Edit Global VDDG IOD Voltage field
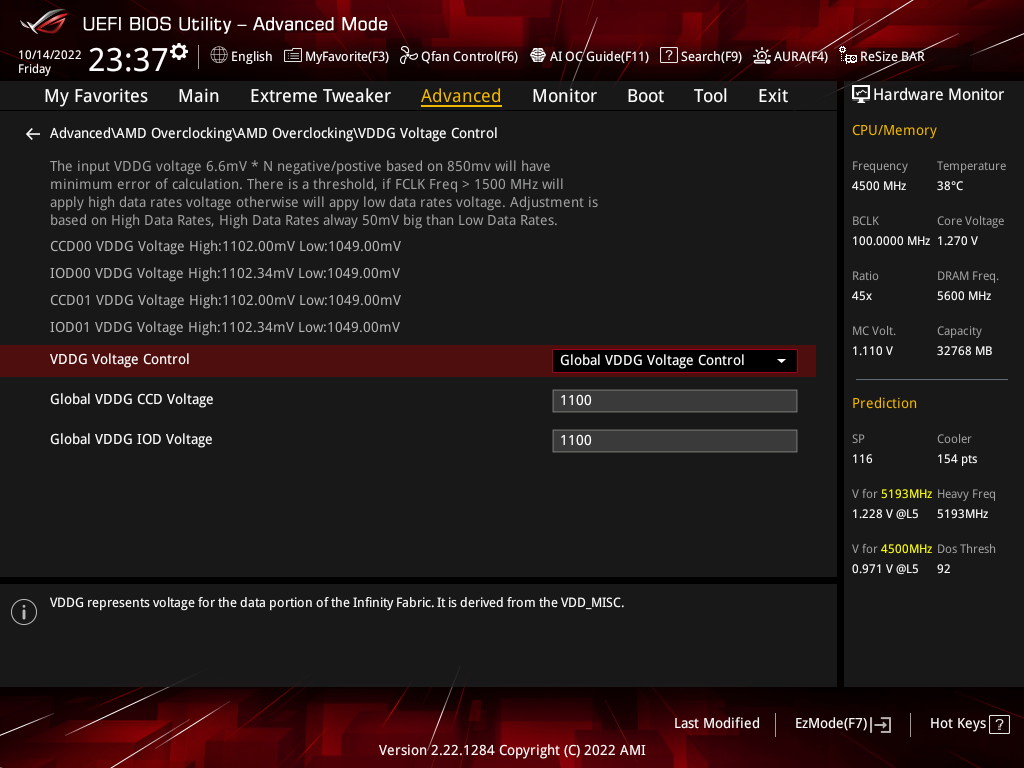Viewport: 1024px width, 768px height. point(675,441)
